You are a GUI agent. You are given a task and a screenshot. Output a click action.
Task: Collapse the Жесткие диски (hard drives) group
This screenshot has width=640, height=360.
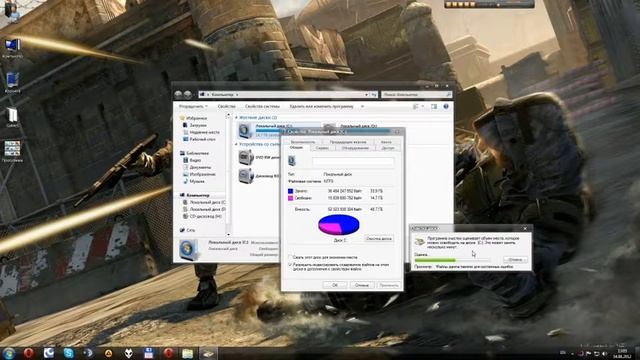(x=236, y=118)
